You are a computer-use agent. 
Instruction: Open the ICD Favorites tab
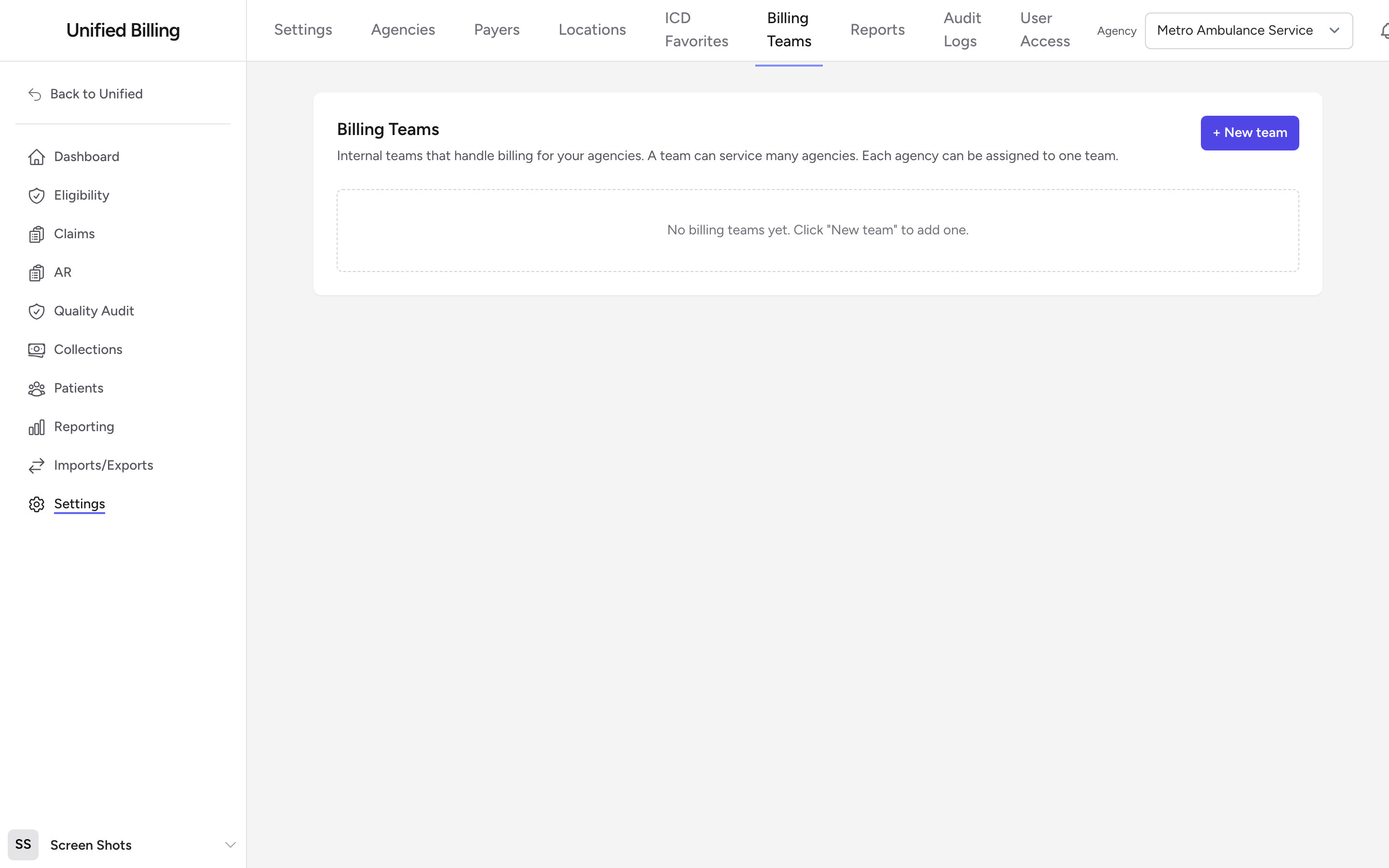696,30
